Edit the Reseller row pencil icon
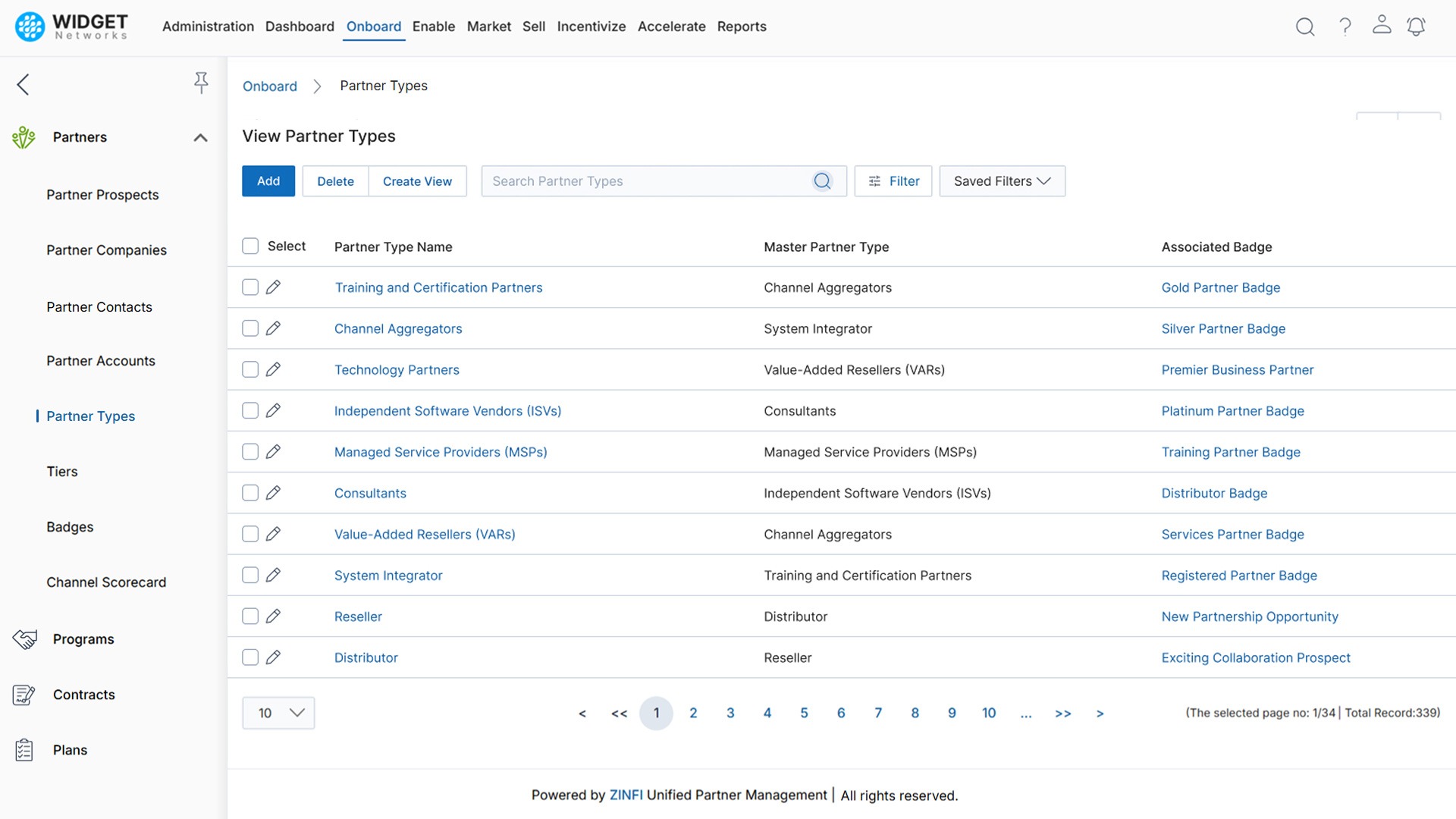This screenshot has width=1456, height=819. click(274, 616)
